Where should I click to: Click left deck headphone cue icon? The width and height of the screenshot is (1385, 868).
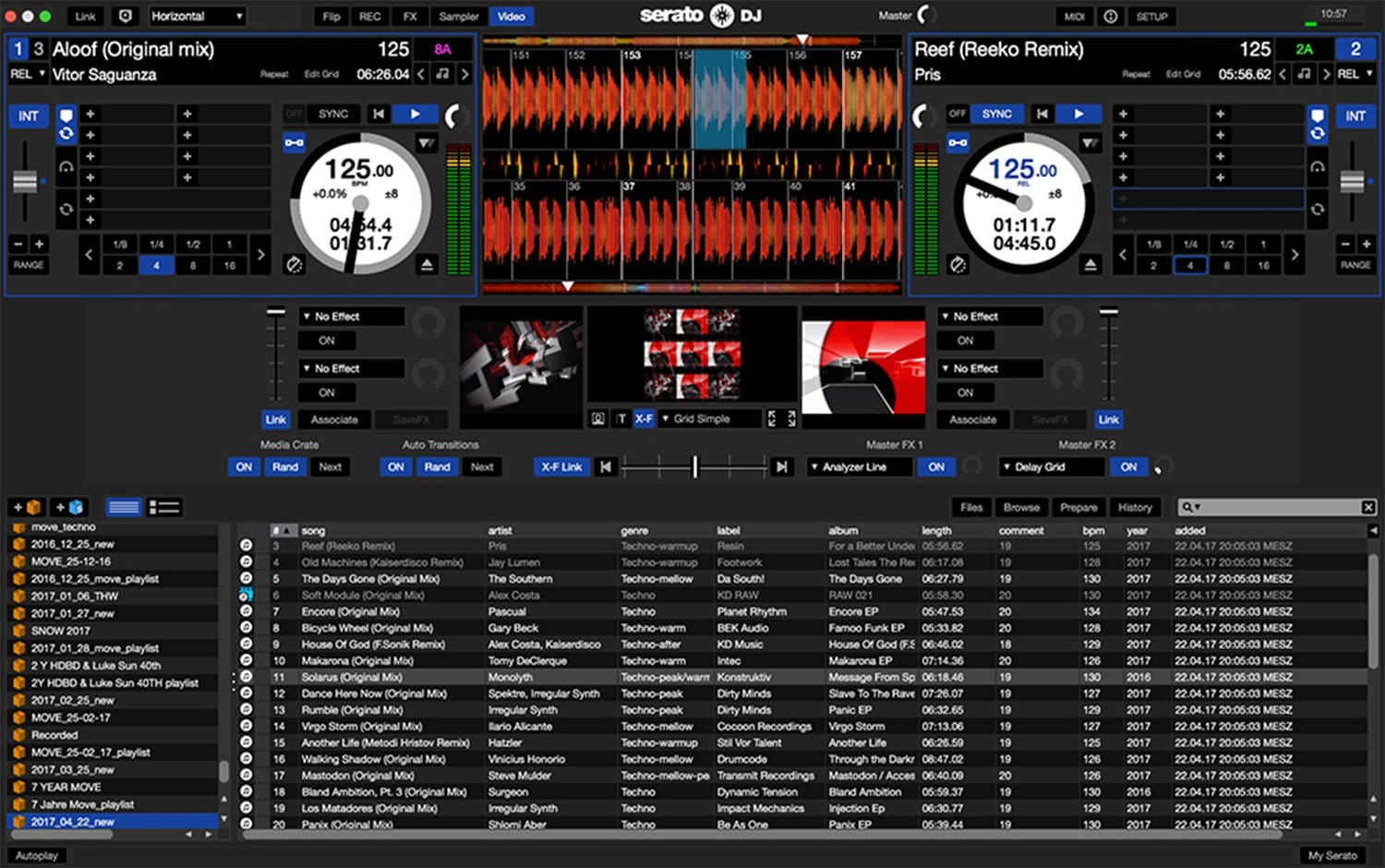point(66,168)
